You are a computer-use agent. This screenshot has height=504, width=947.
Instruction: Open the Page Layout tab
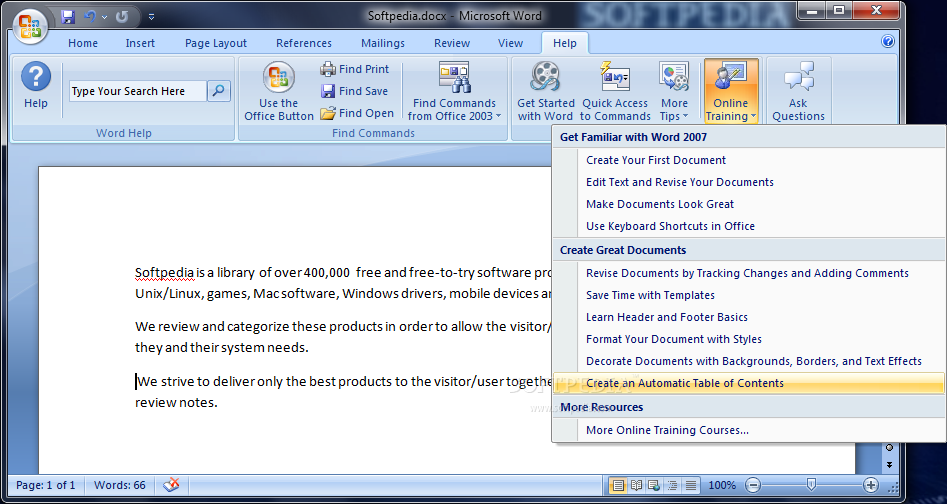coord(216,43)
